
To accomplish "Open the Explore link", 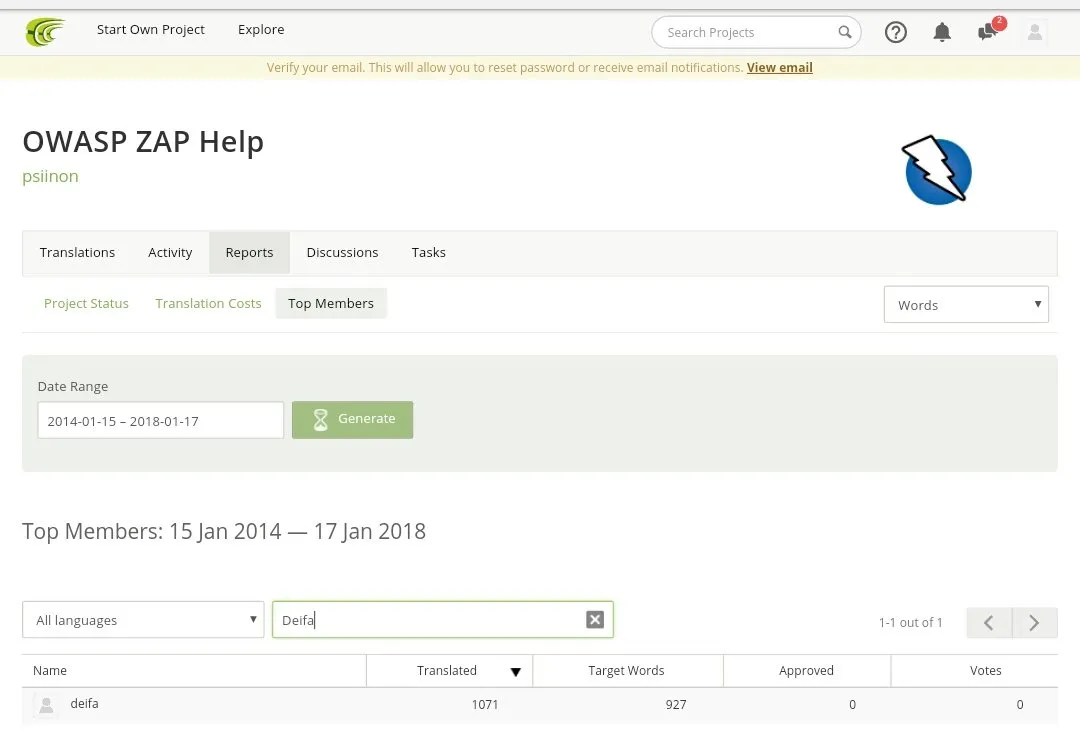I will (261, 30).
